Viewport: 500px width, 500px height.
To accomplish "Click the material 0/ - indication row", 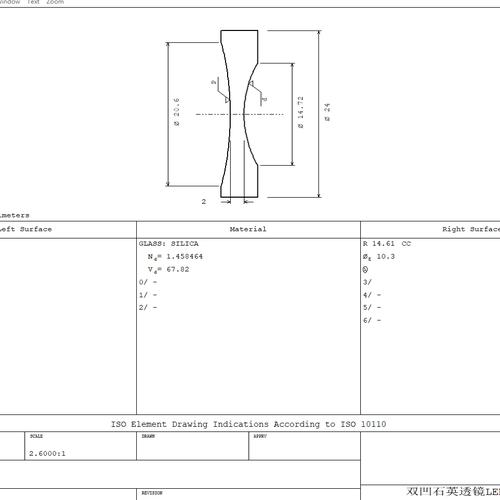I will pyautogui.click(x=148, y=282).
